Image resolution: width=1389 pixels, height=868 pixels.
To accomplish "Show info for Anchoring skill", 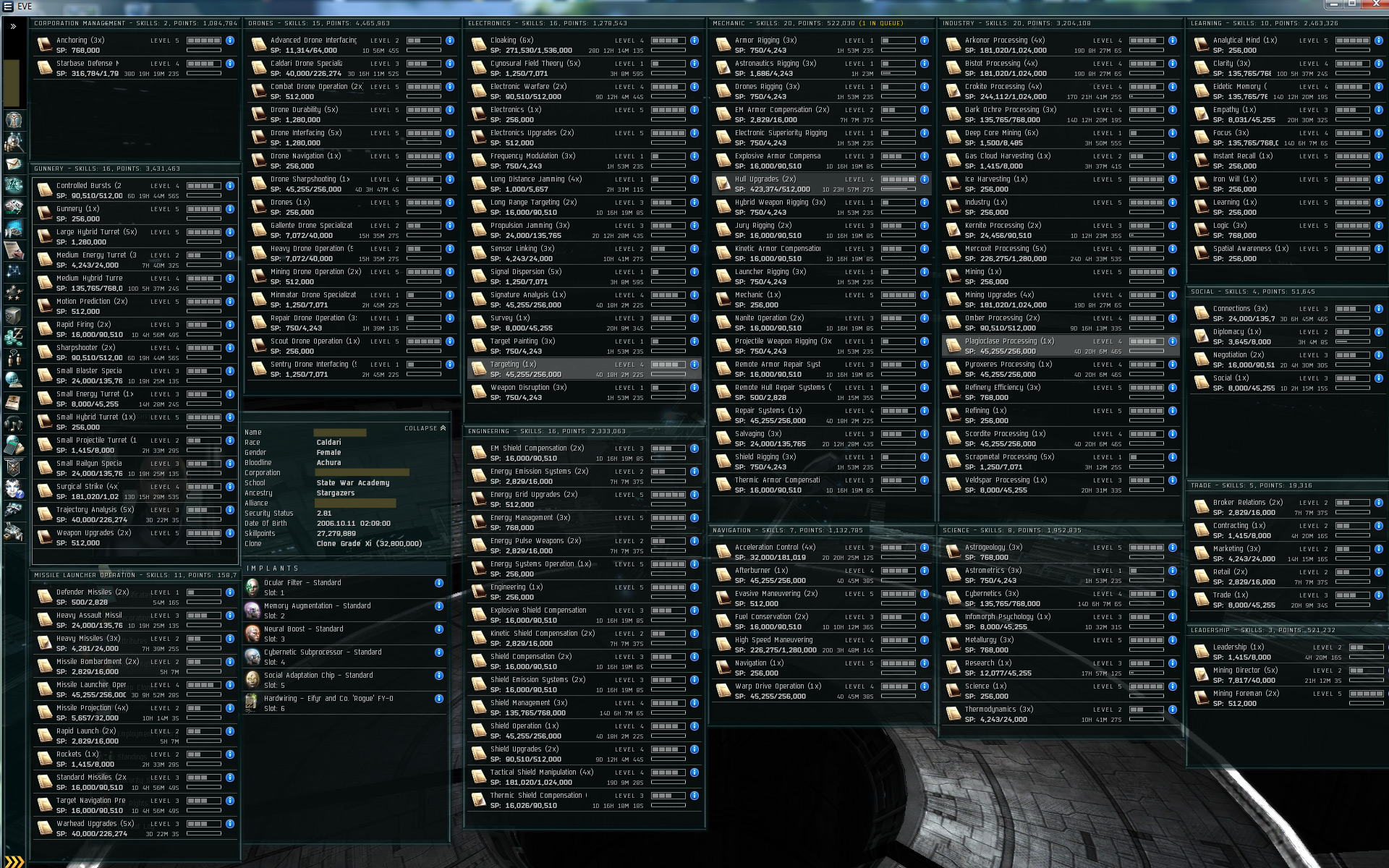I will (230, 41).
